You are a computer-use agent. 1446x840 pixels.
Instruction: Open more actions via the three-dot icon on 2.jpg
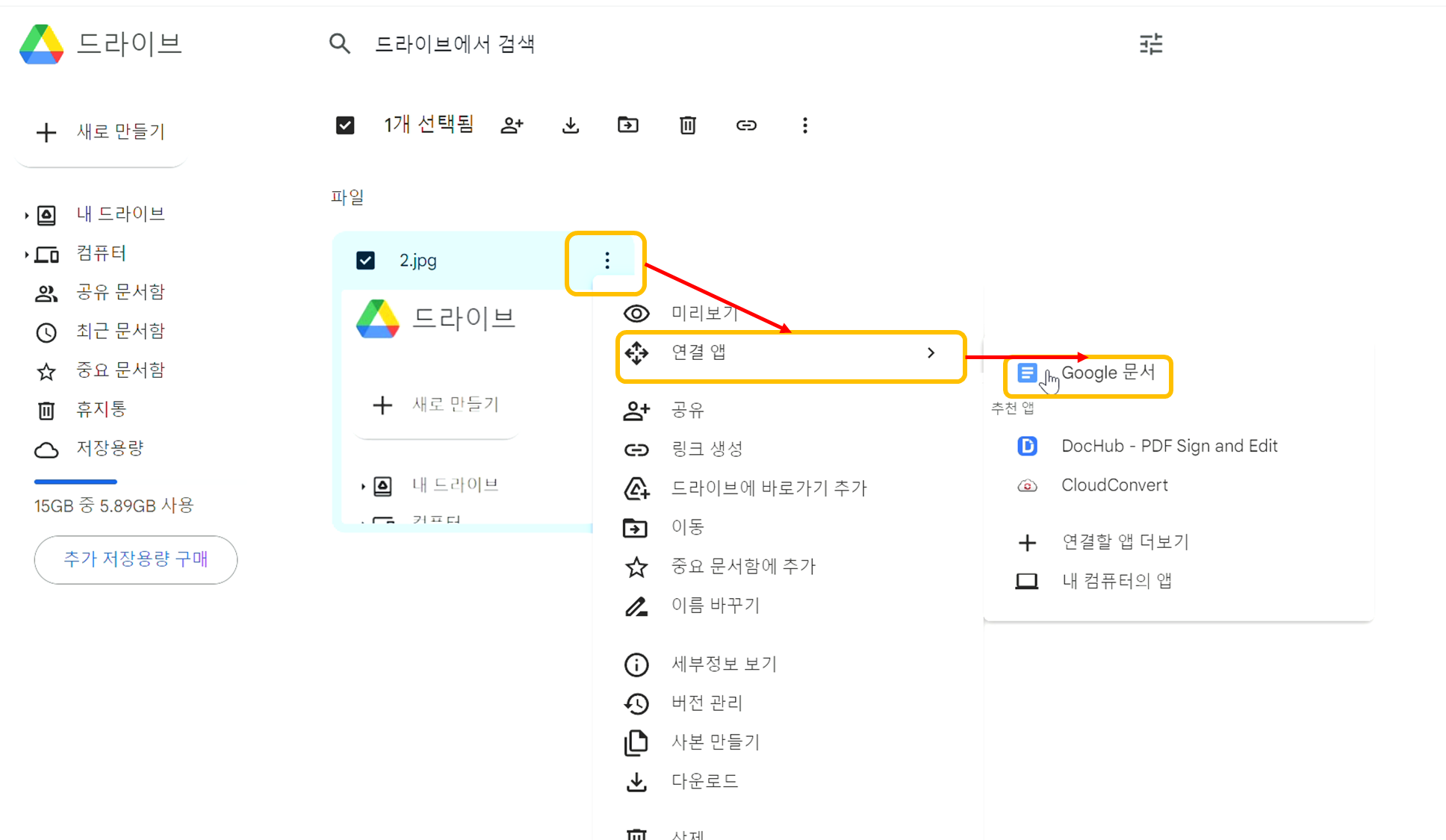(606, 260)
